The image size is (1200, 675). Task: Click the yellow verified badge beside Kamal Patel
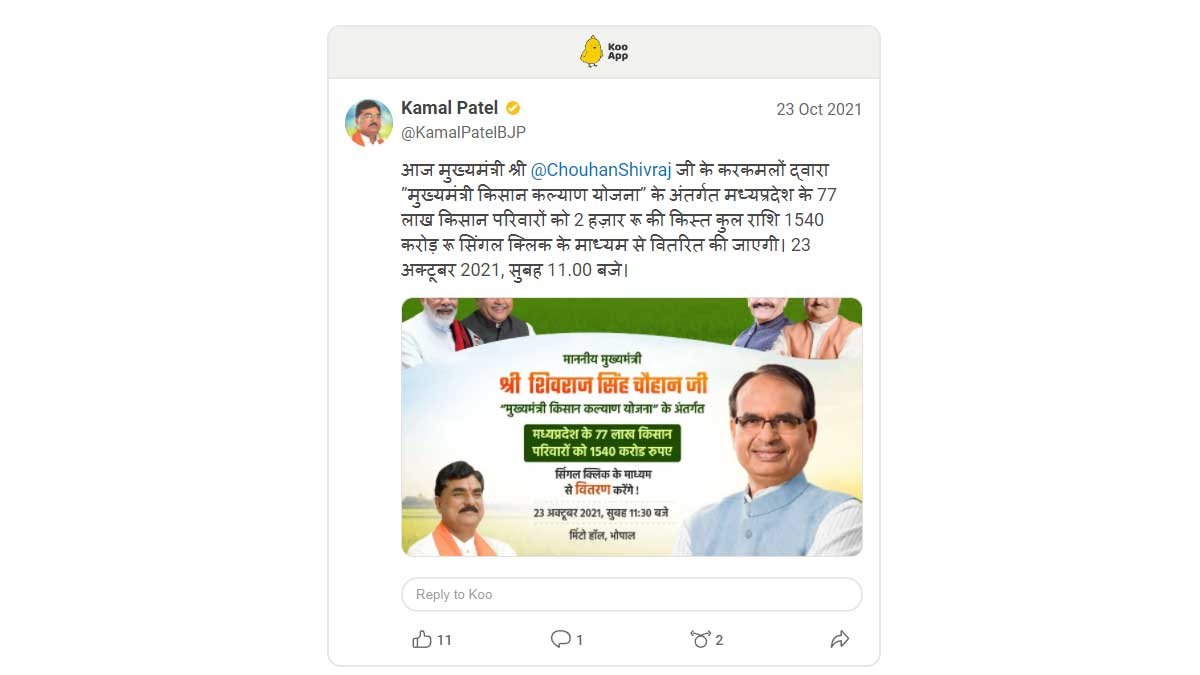(513, 108)
